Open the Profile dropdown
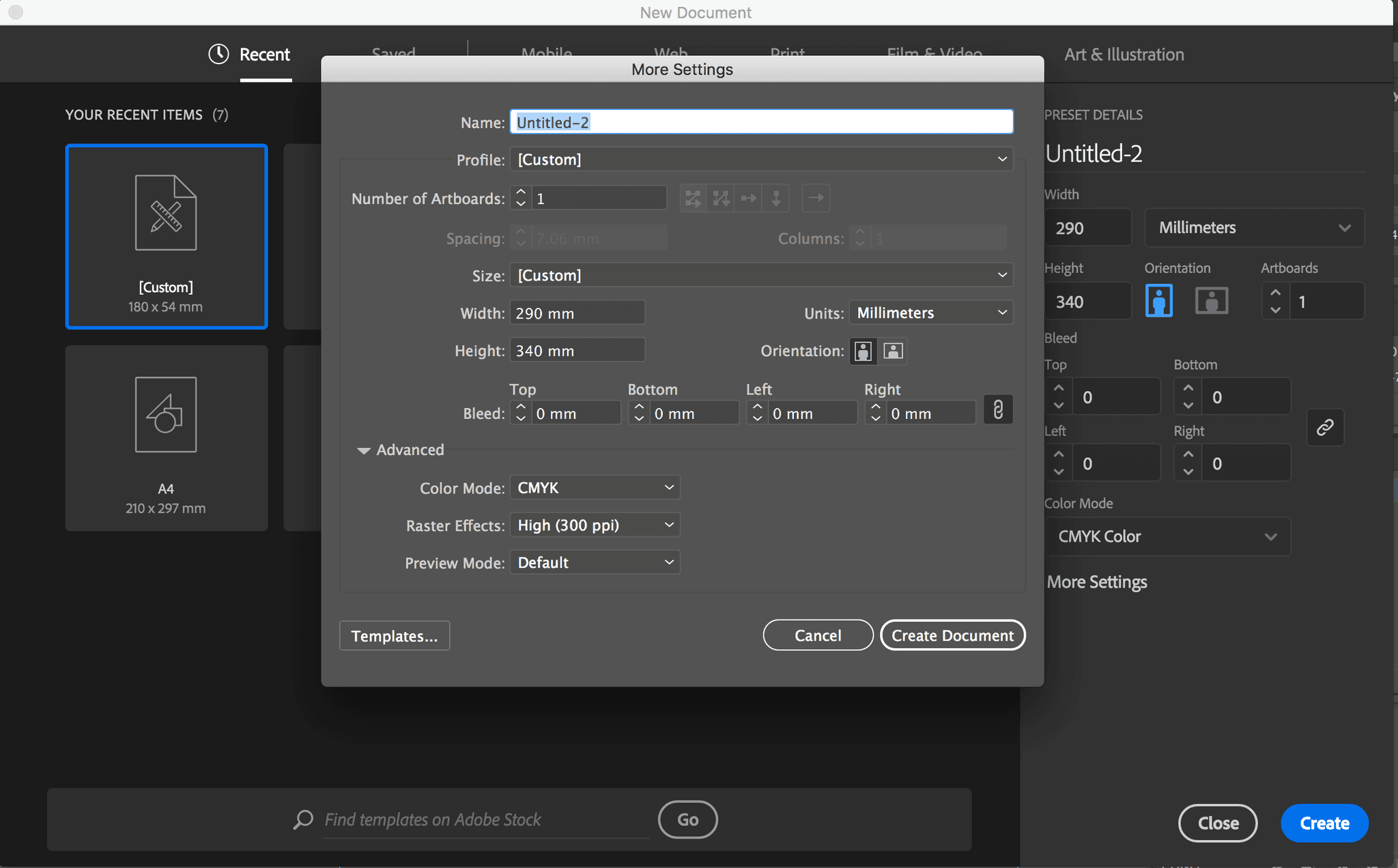 [x=761, y=159]
